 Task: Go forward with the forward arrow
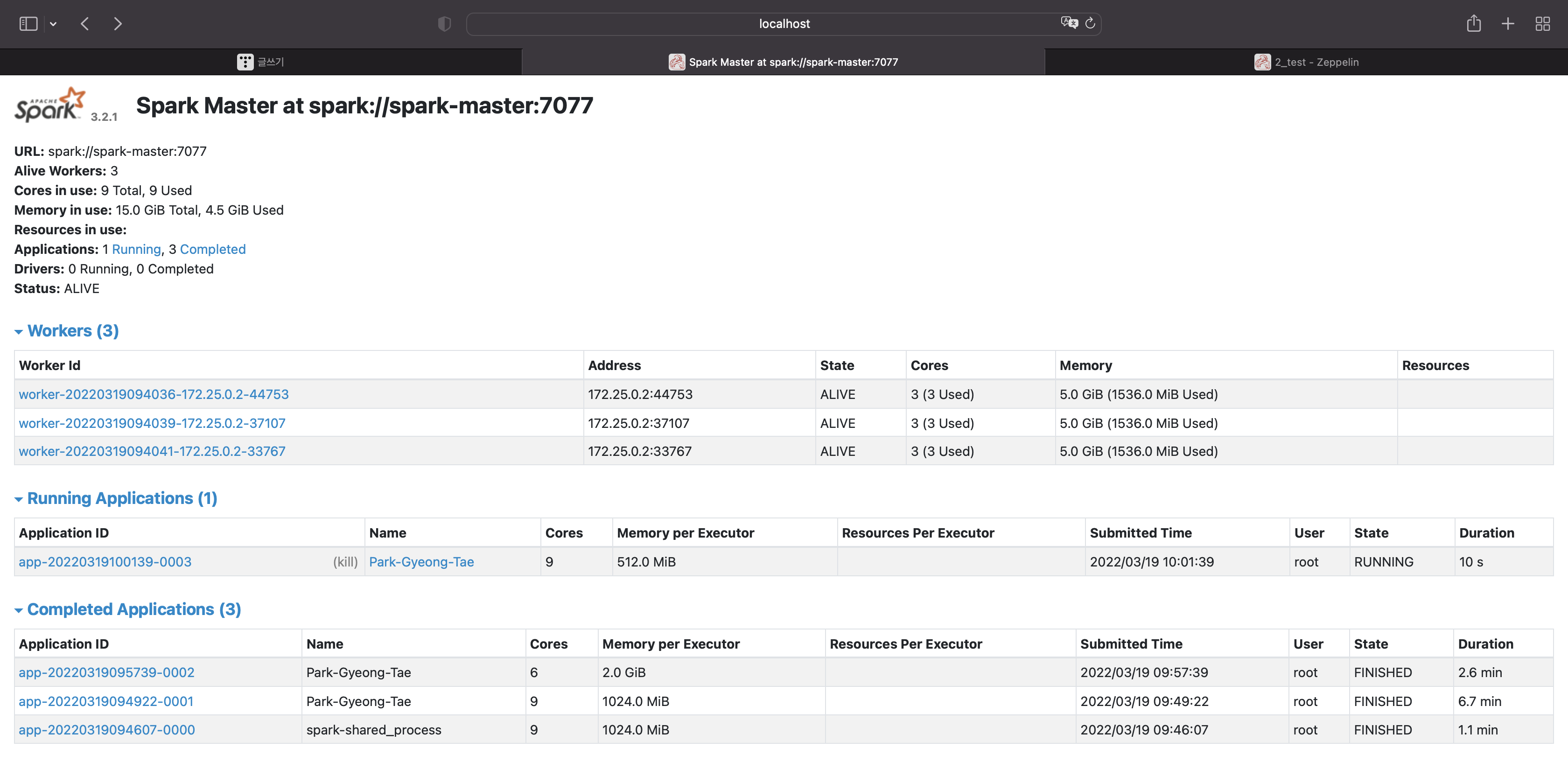[x=118, y=24]
